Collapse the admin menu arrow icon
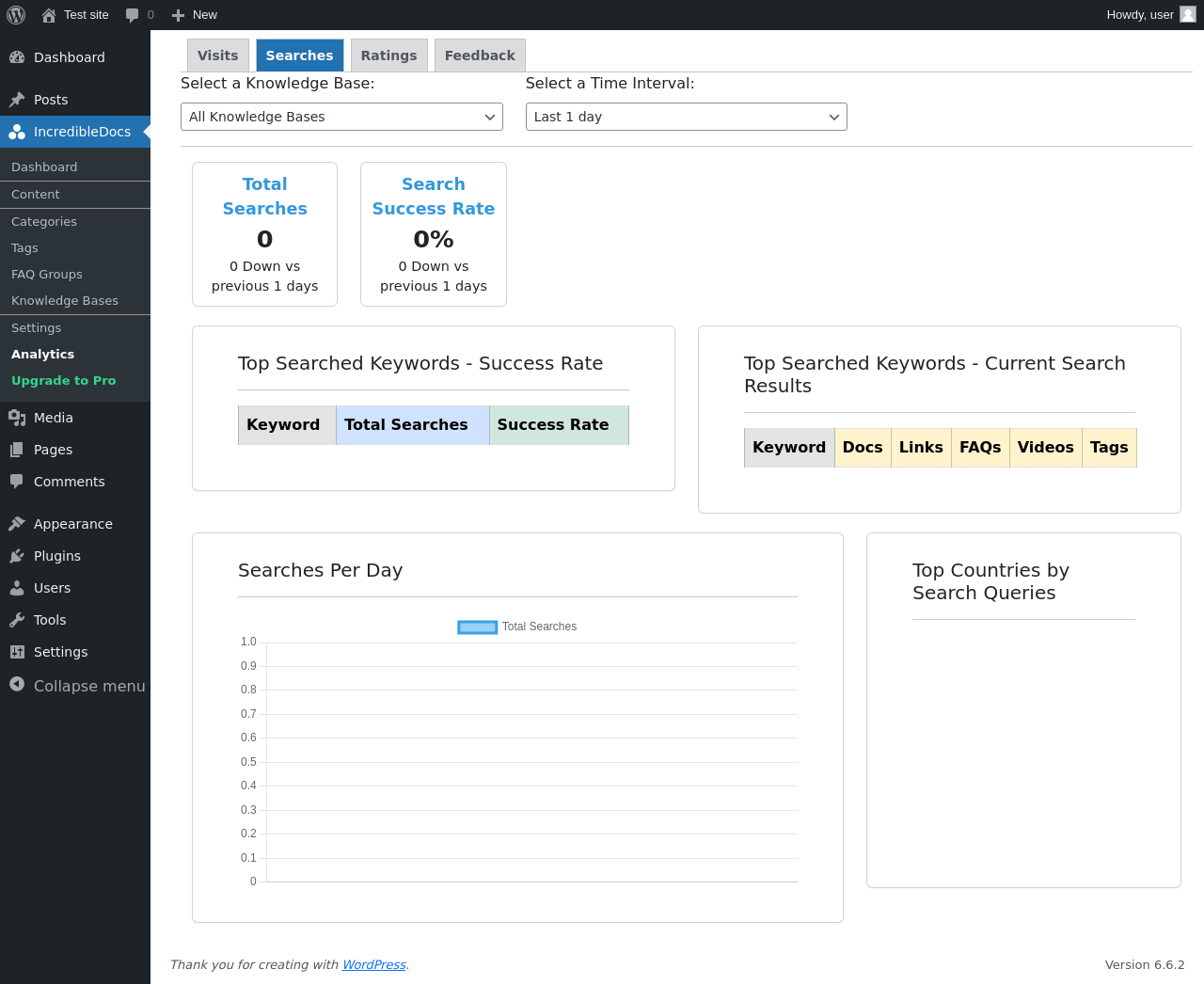 [x=17, y=685]
